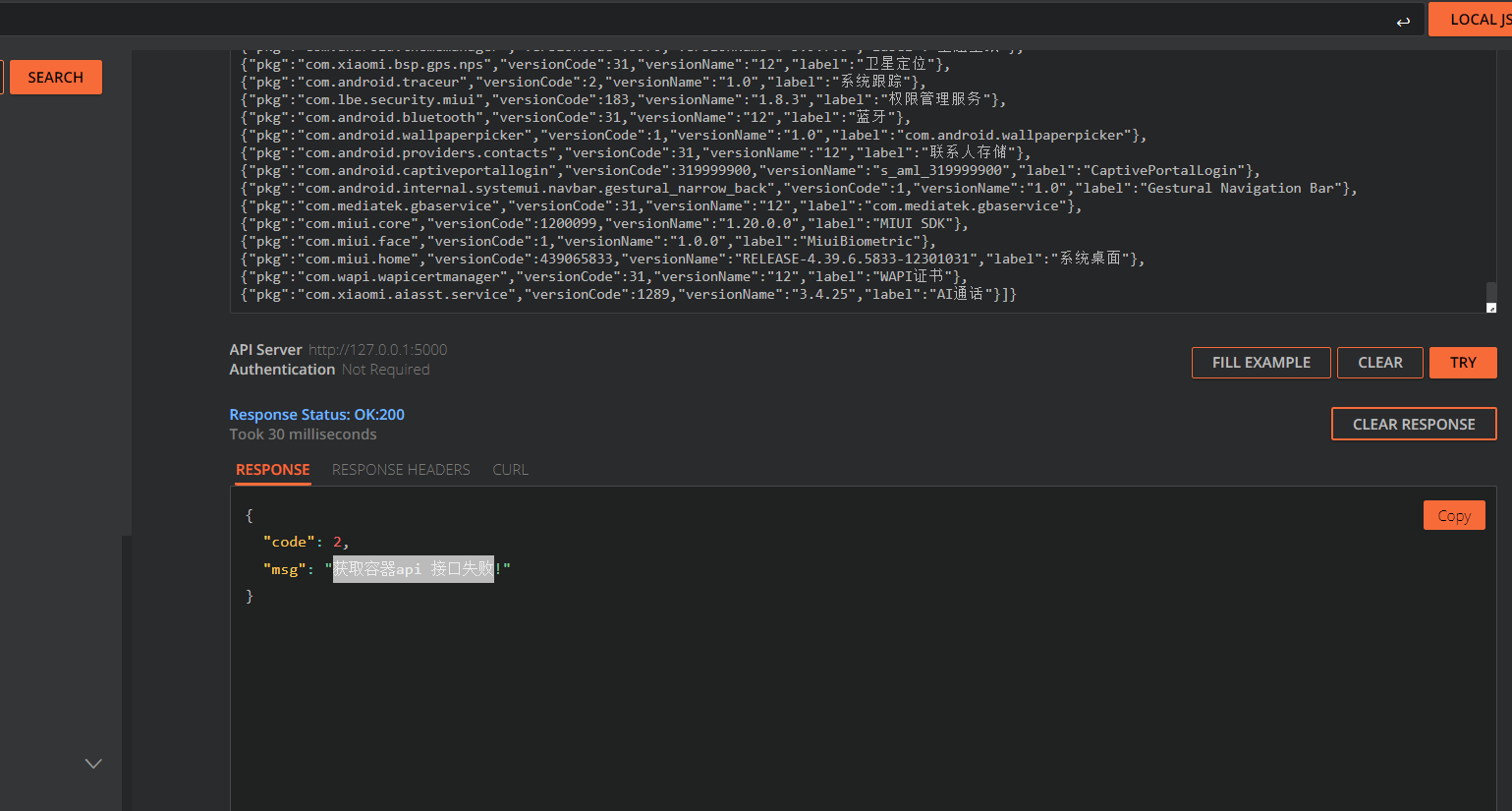
Task: Select the RESPONSE tab
Action: pos(272,470)
